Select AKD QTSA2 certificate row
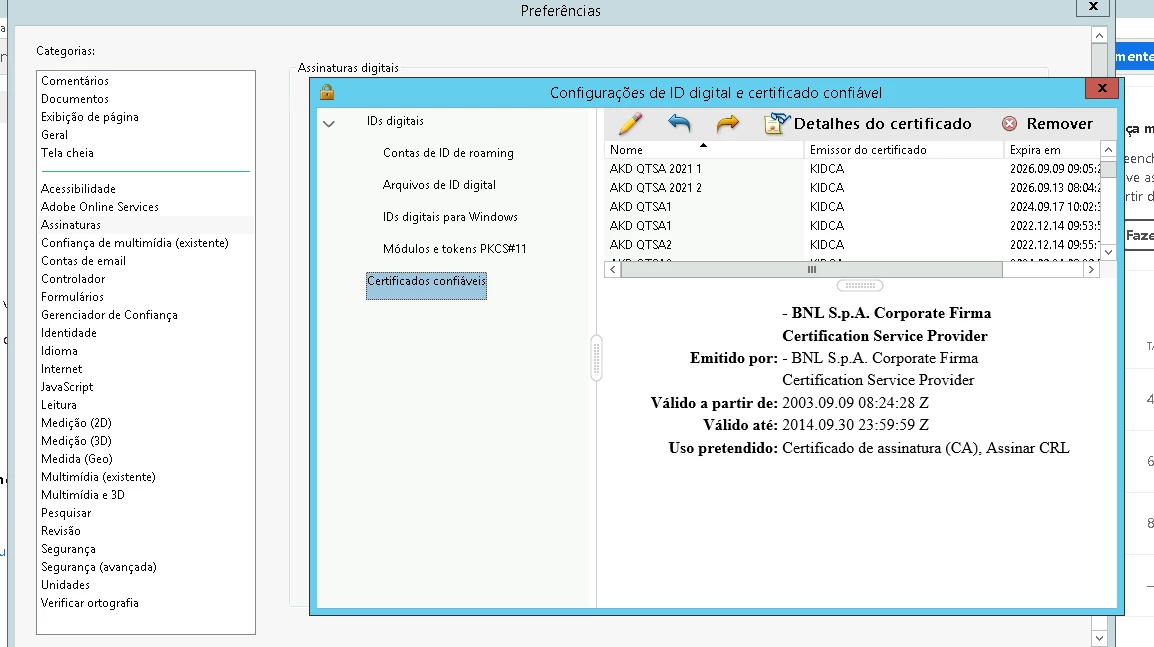Screen dimensions: 1154x647 click(x=852, y=245)
